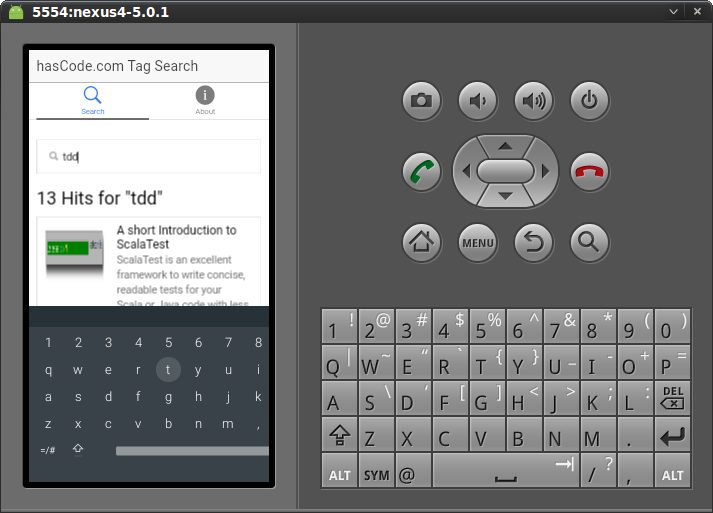Click the D key on hardware keyboard
The width and height of the screenshot is (713, 513).
point(413,398)
